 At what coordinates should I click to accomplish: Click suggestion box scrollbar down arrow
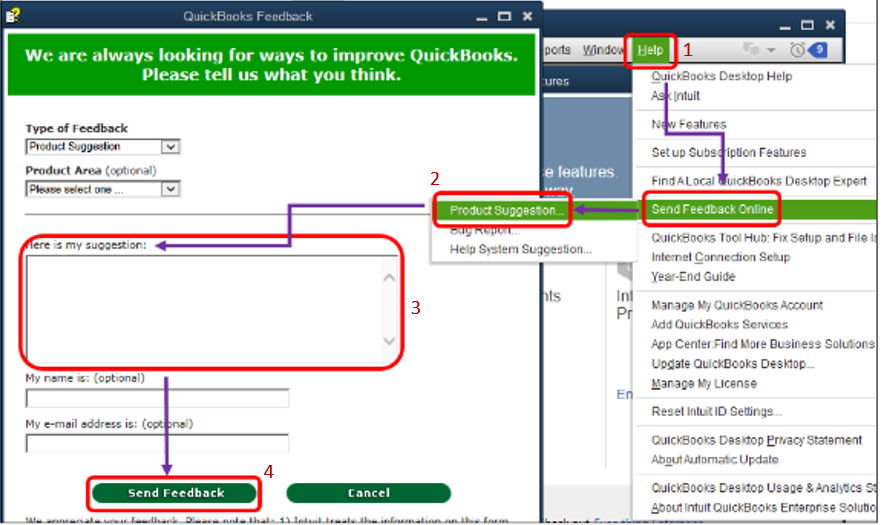(389, 340)
